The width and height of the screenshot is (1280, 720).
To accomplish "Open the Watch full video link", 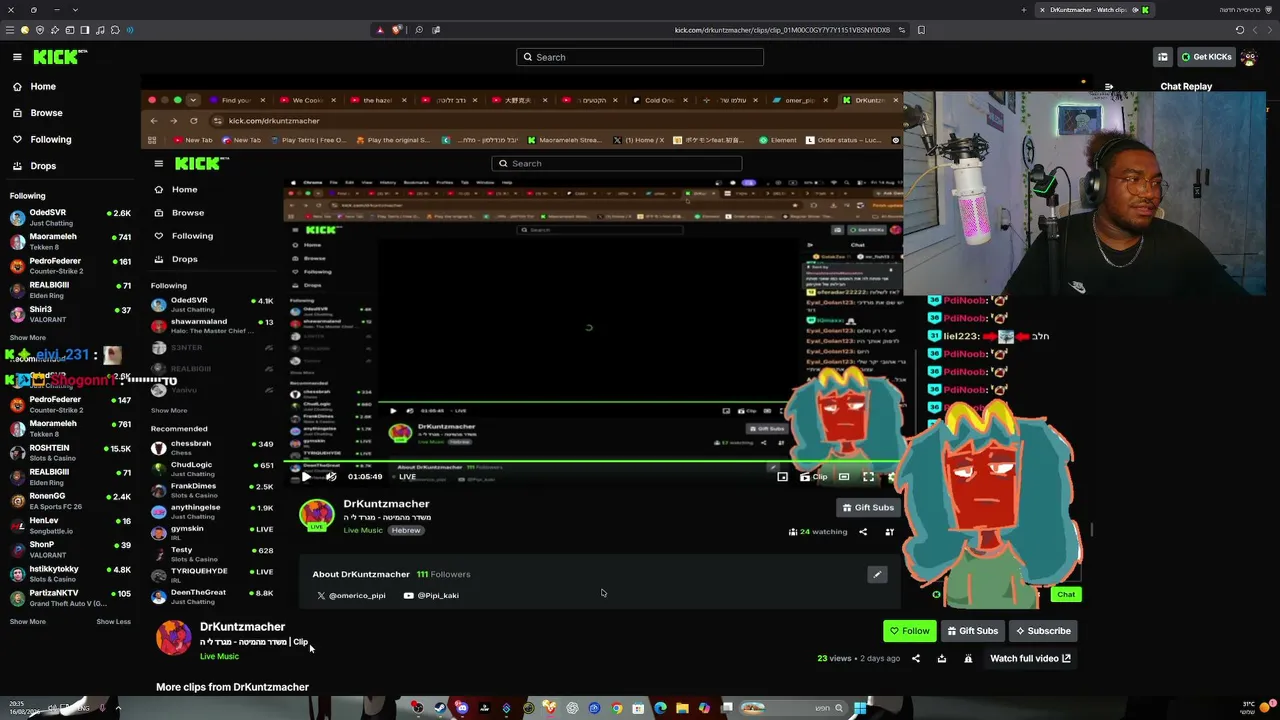I will pos(1030,659).
